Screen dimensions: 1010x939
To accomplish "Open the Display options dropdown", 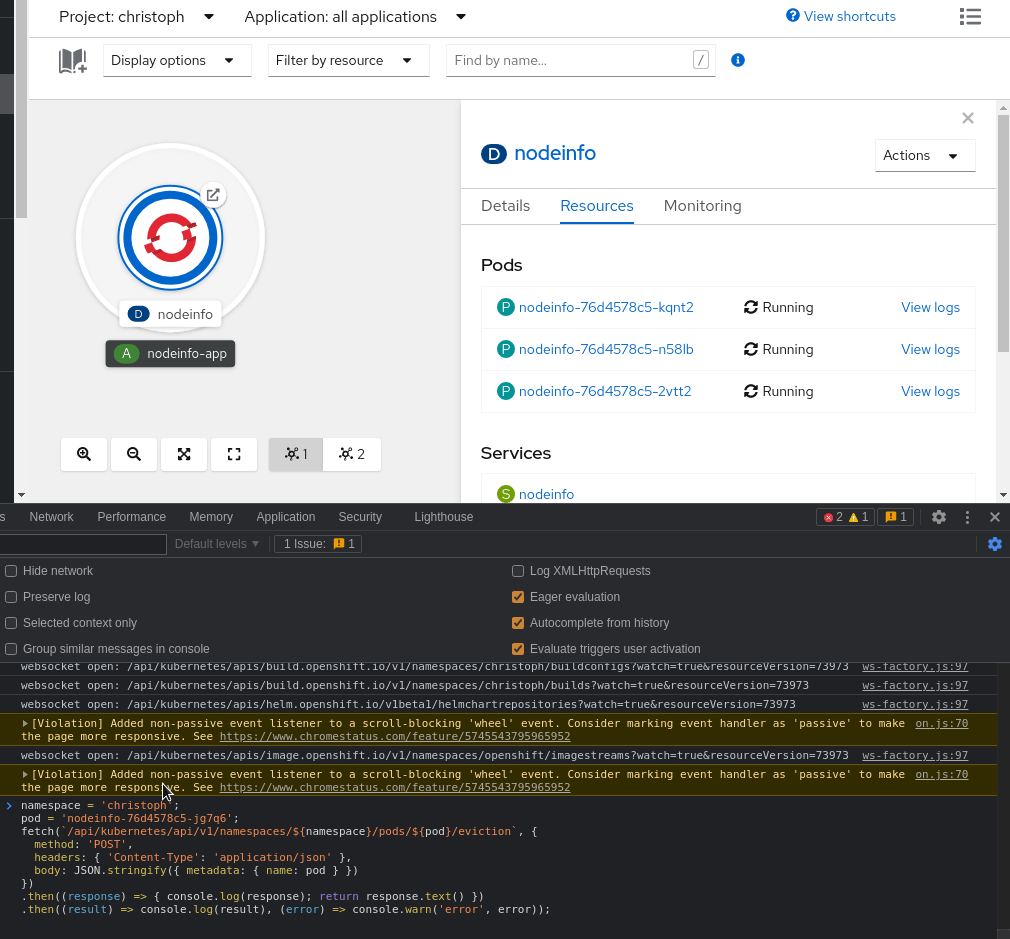I will pos(177,61).
